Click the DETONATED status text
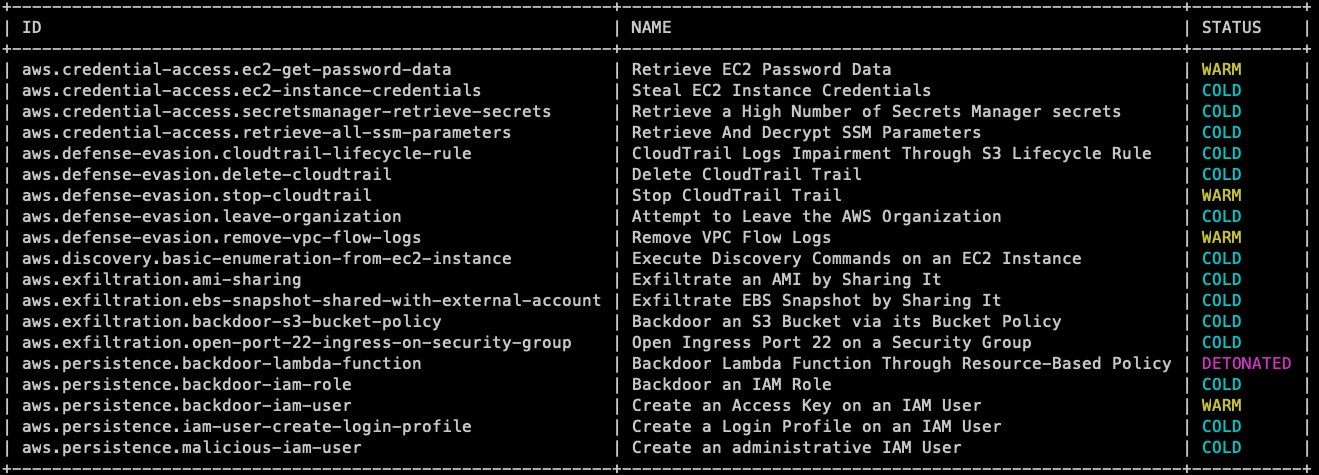1319x475 pixels. pyautogui.click(x=1246, y=363)
